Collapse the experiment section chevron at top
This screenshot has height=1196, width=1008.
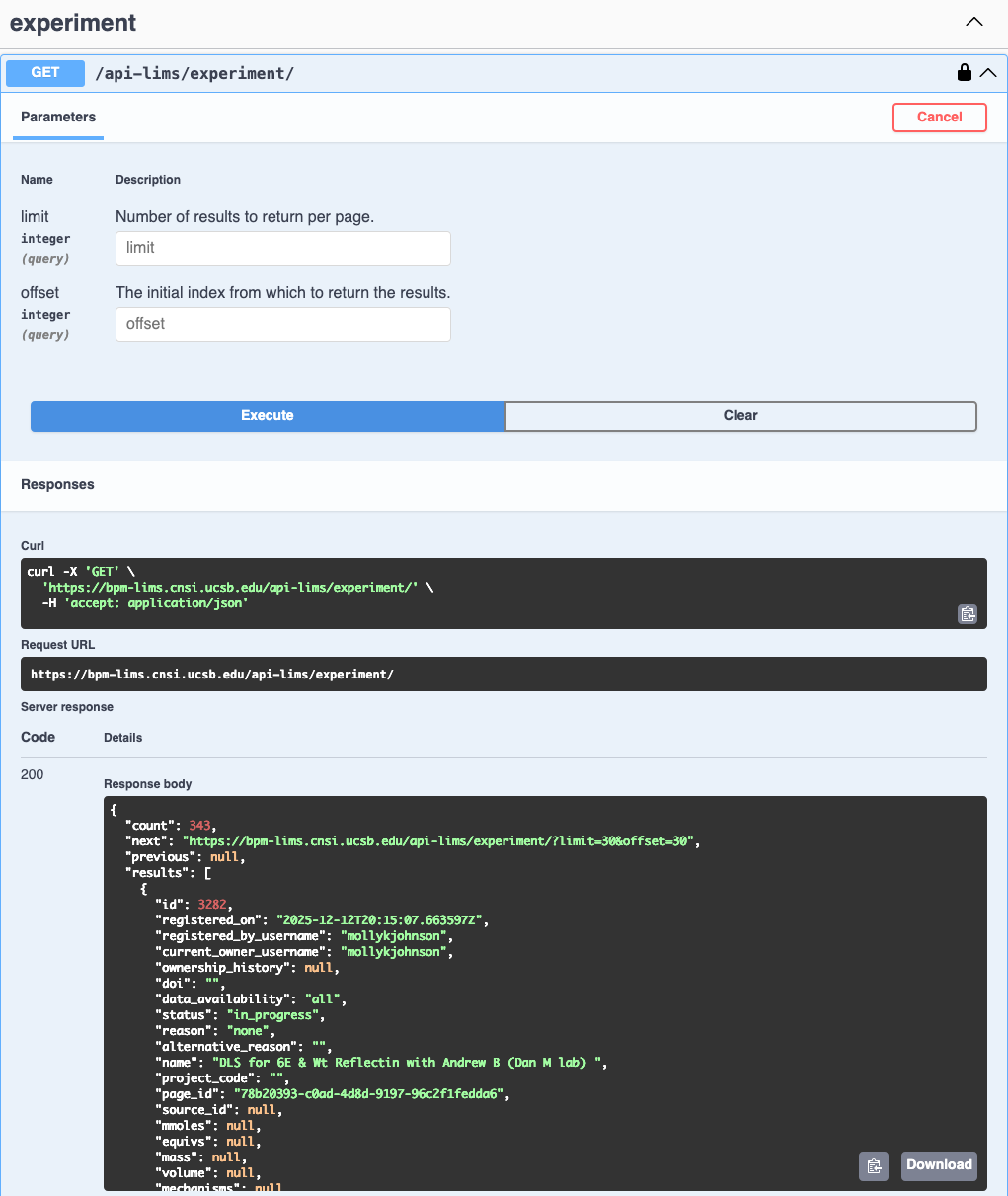pos(974,21)
